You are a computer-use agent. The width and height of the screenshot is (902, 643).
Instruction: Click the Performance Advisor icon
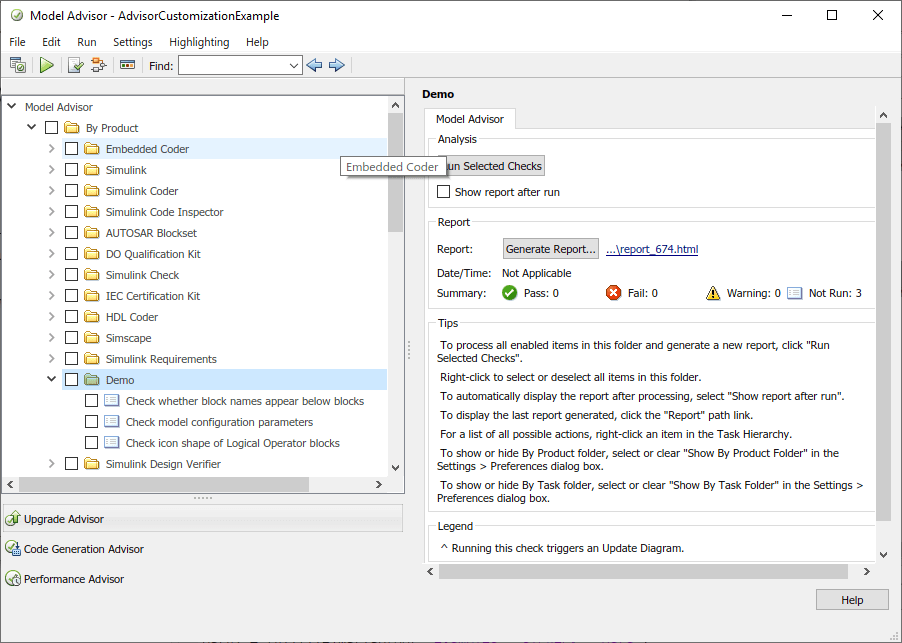click(x=13, y=579)
